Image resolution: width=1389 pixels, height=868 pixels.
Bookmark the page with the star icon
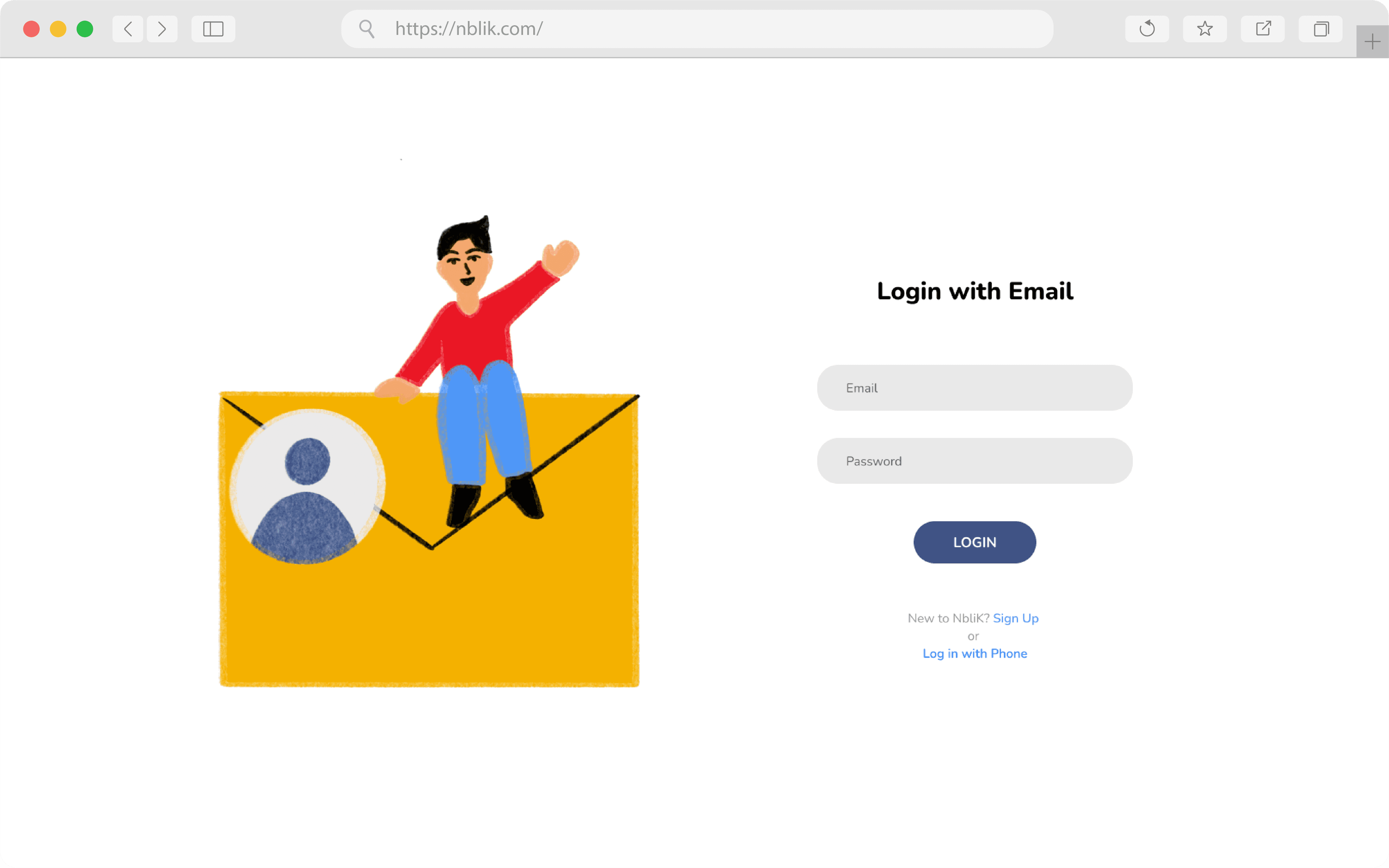click(x=1205, y=29)
